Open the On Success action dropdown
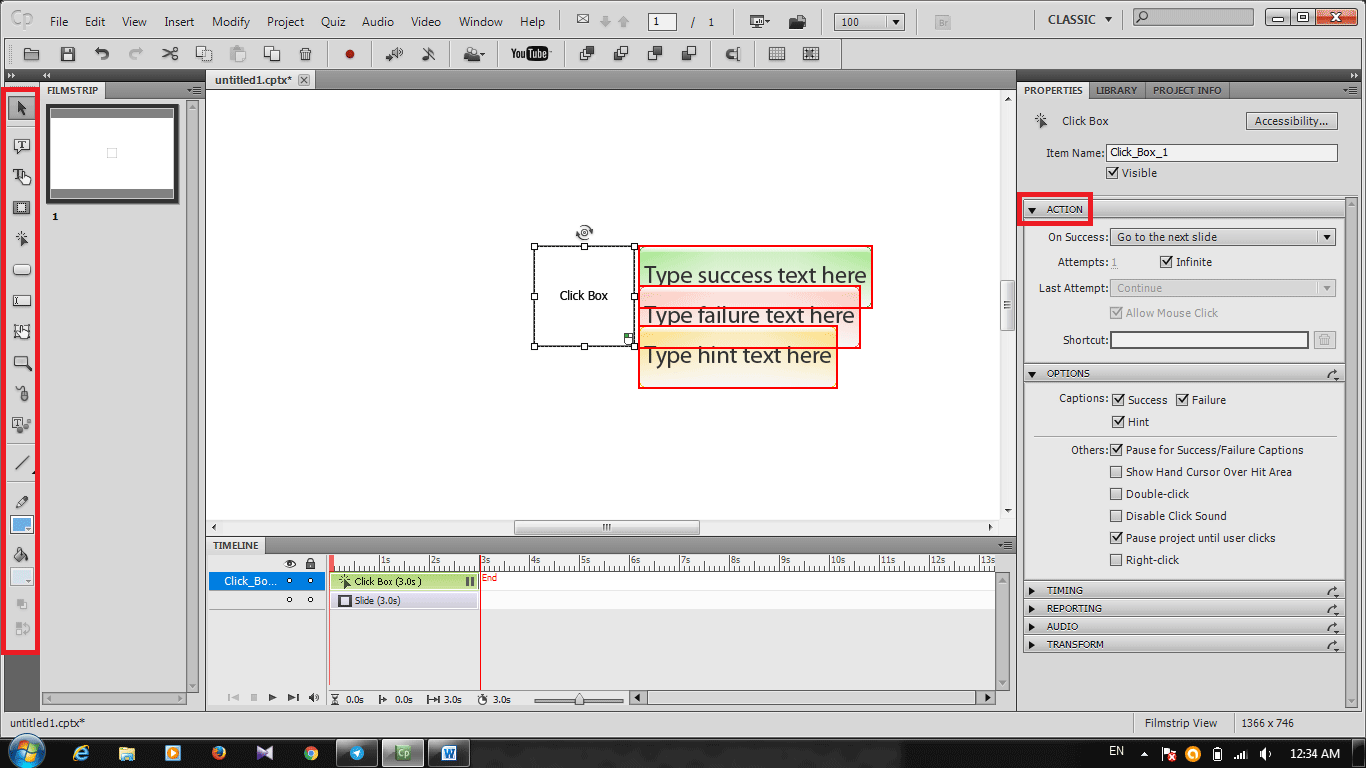Screen dimensions: 1366x768 (1222, 237)
